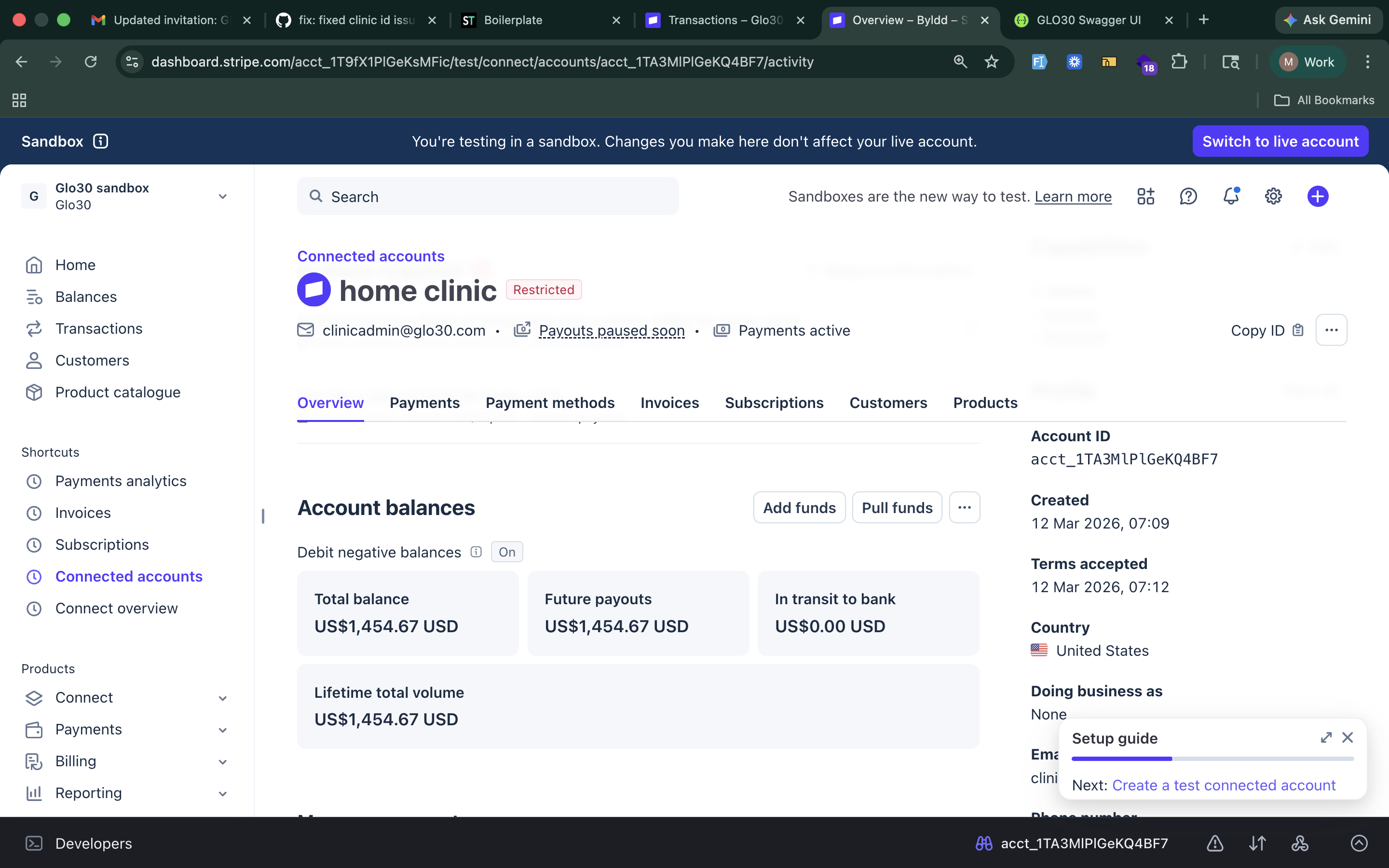Viewport: 1389px width, 868px height.
Task: Open the All Bookmarks folder
Action: (x=1323, y=100)
